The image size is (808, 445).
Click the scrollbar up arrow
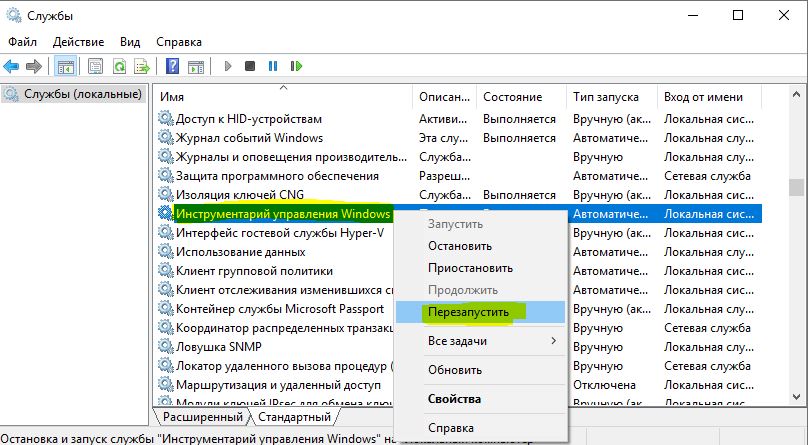click(796, 95)
